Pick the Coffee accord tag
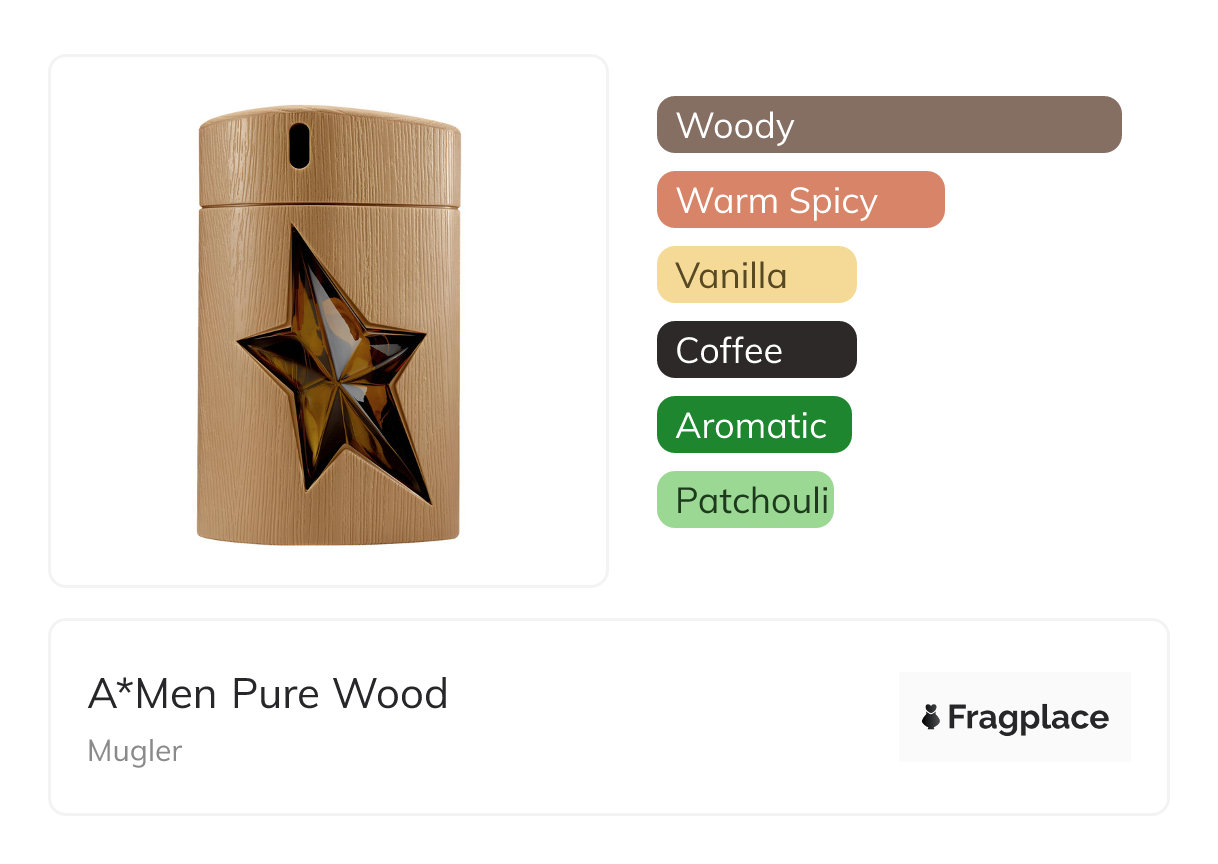The width and height of the screenshot is (1218, 864). (x=757, y=350)
